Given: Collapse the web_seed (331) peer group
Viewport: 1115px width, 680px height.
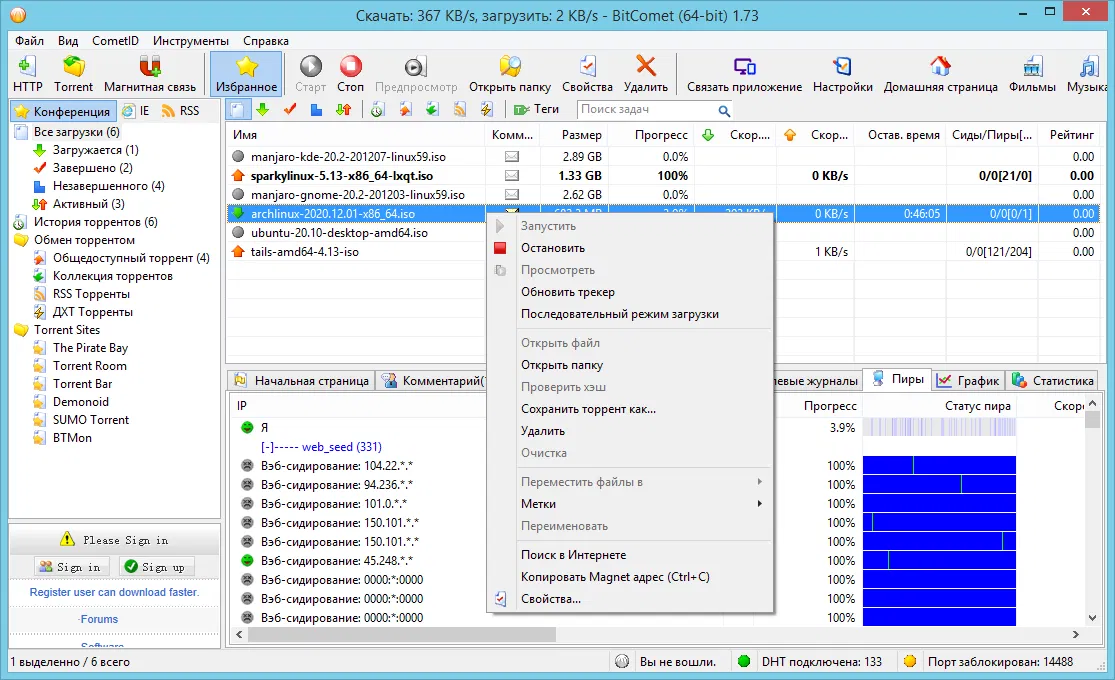Looking at the screenshot, I should (x=267, y=447).
